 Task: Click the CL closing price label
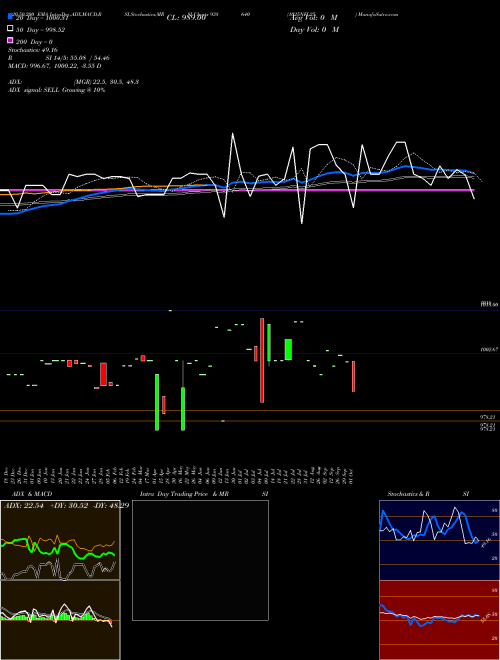(x=186, y=18)
